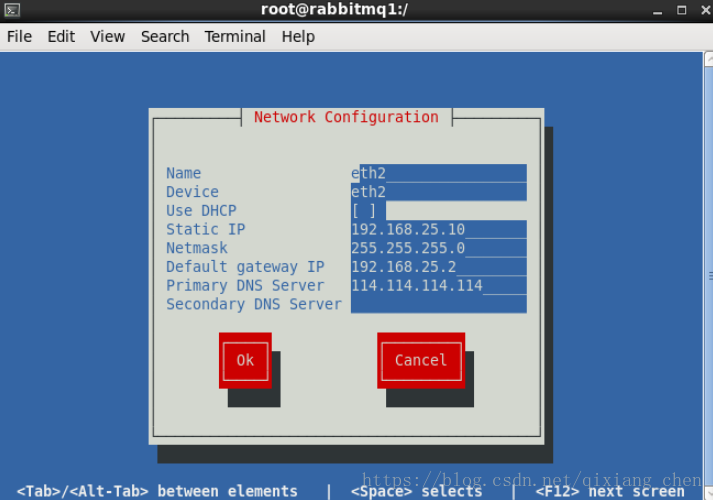713x500 pixels.
Task: Maximize the terminal window
Action: 681,10
